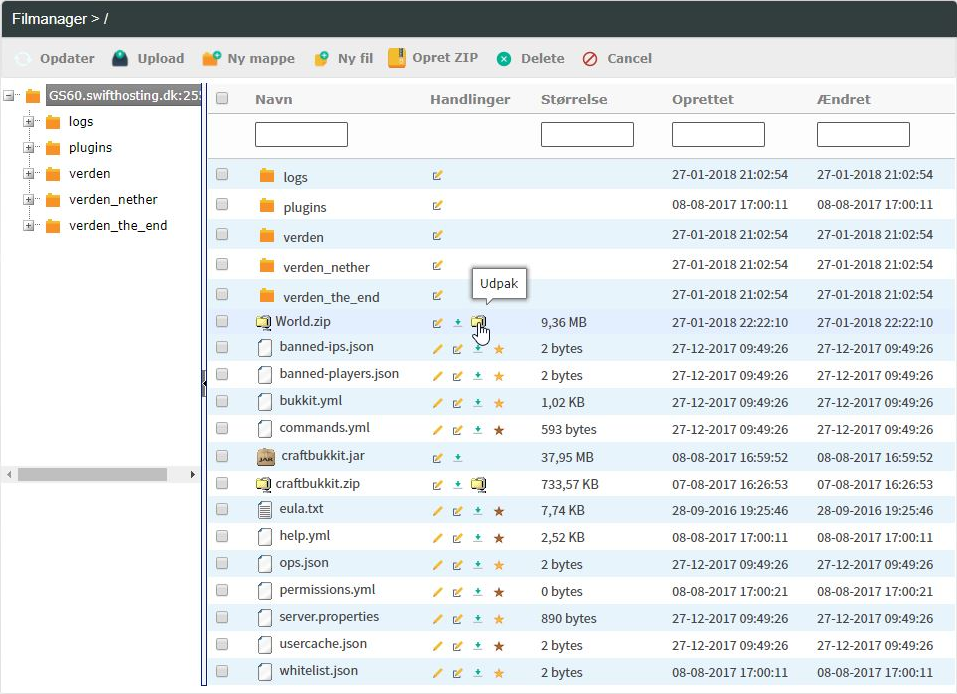957x694 pixels.
Task: Sort by the Oprettet column header
Action: (702, 99)
